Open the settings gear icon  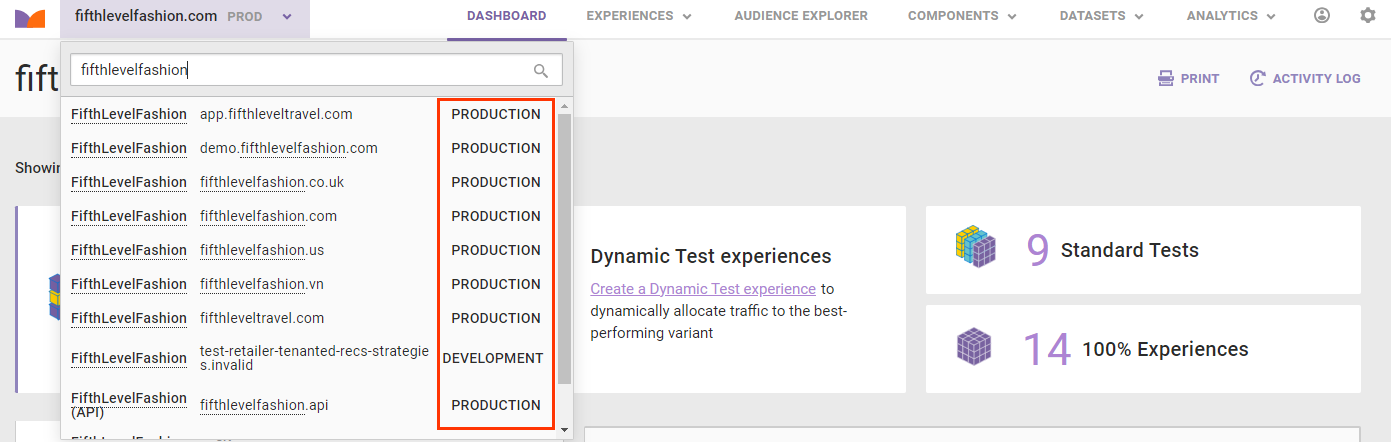[1368, 16]
